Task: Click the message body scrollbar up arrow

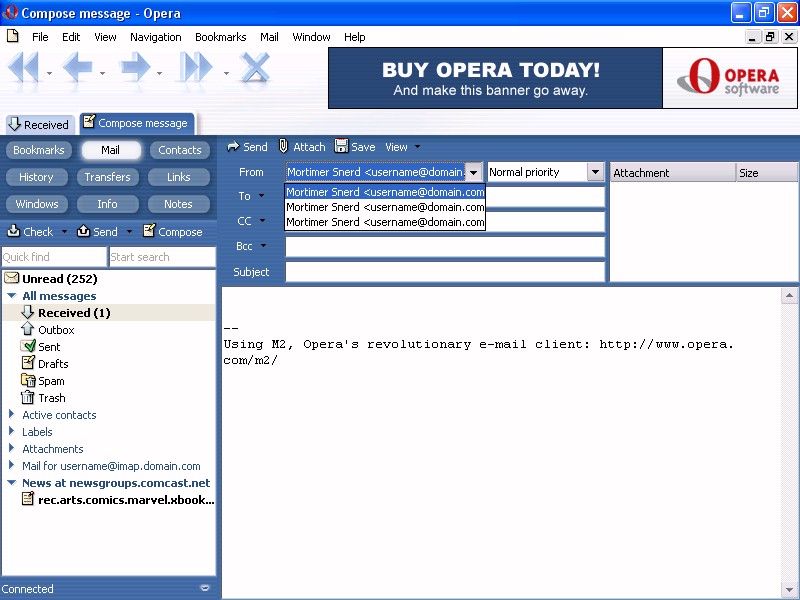Action: click(x=789, y=295)
